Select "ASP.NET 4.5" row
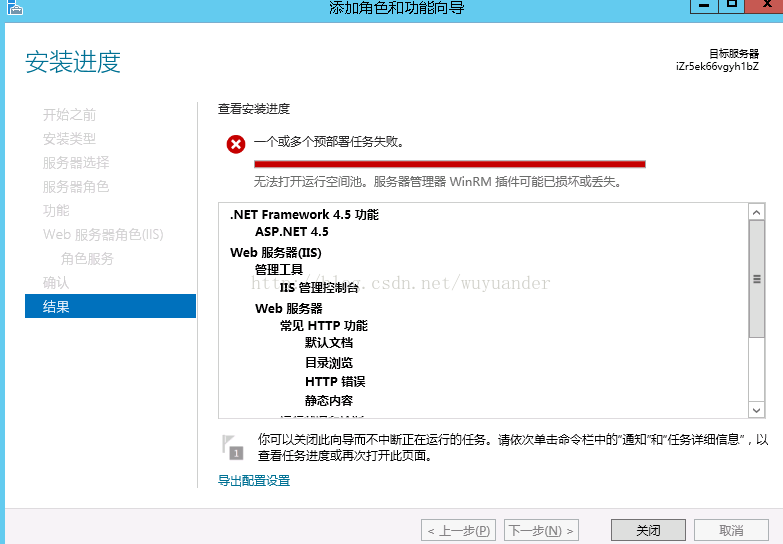The image size is (783, 544). click(x=292, y=232)
